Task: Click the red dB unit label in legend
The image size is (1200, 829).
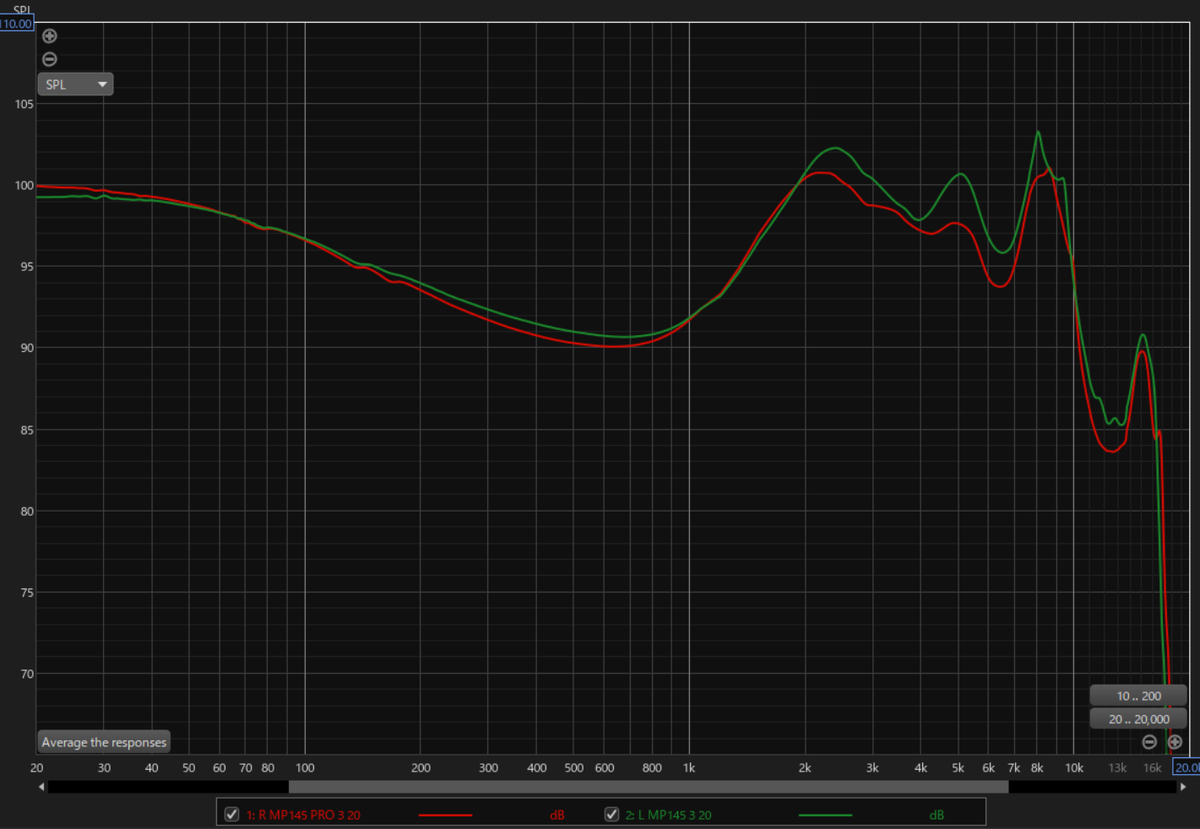Action: (x=557, y=815)
